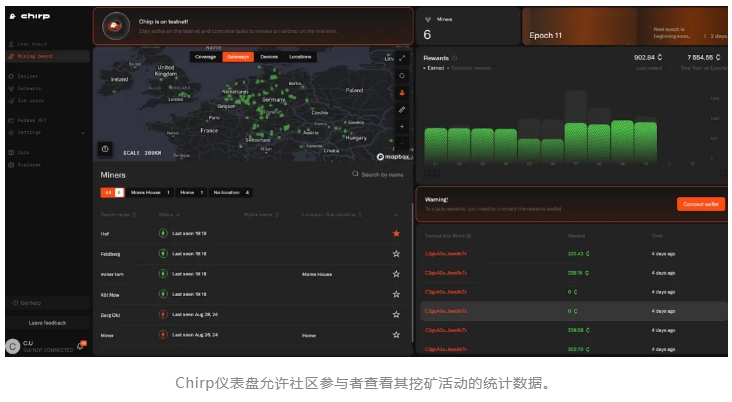Image resolution: width=732 pixels, height=402 pixels.
Task: Open Mining board in sidebar
Action: [x=47, y=56]
